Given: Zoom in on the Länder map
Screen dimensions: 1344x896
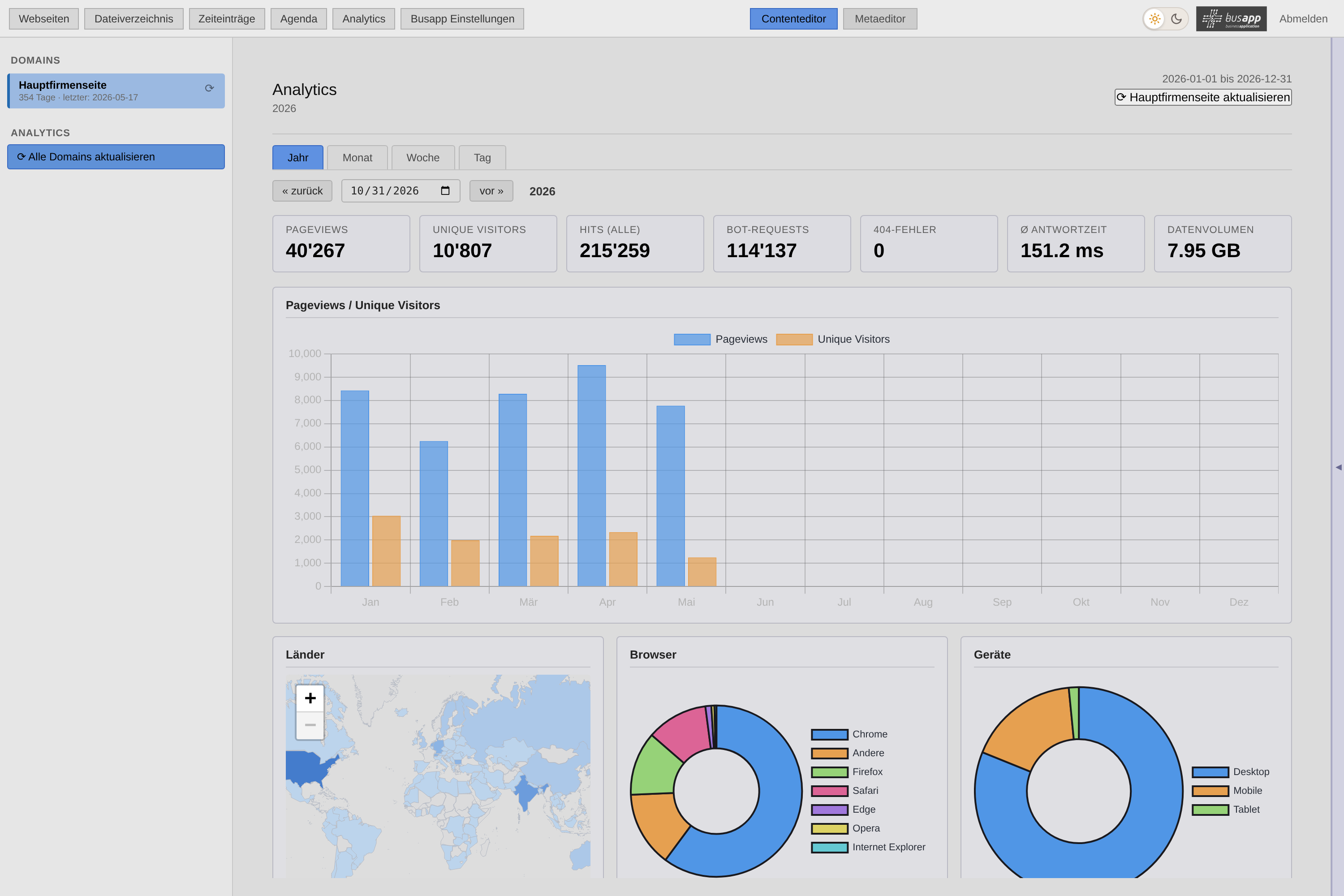Looking at the screenshot, I should (310, 698).
